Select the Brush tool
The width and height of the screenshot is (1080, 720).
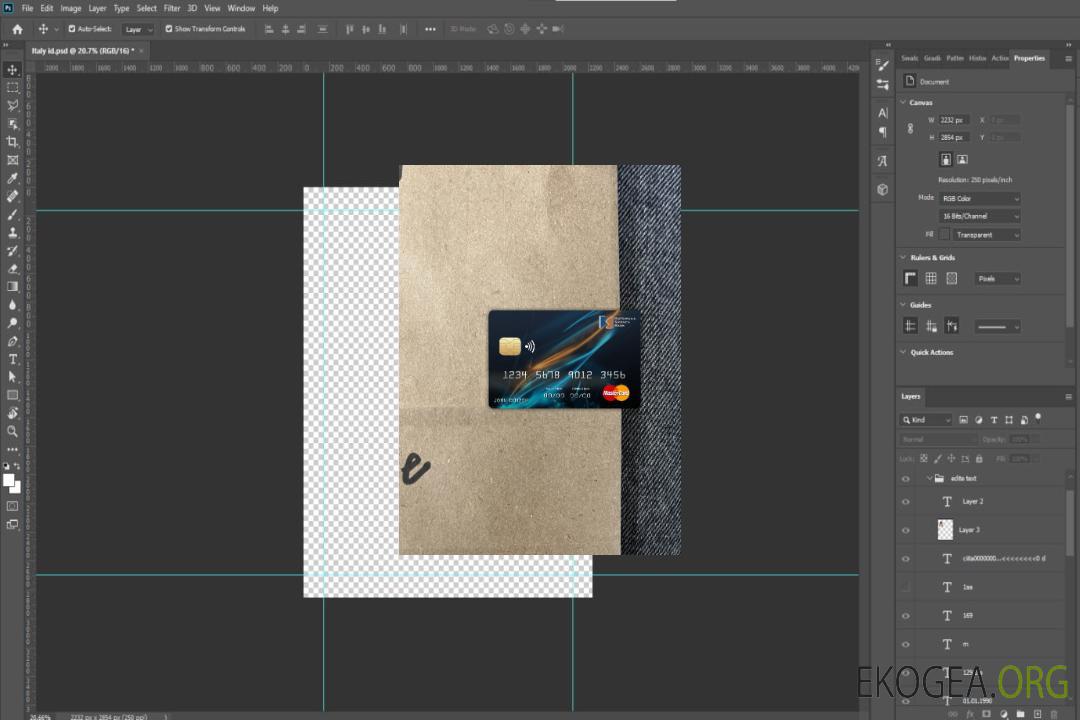tap(13, 214)
